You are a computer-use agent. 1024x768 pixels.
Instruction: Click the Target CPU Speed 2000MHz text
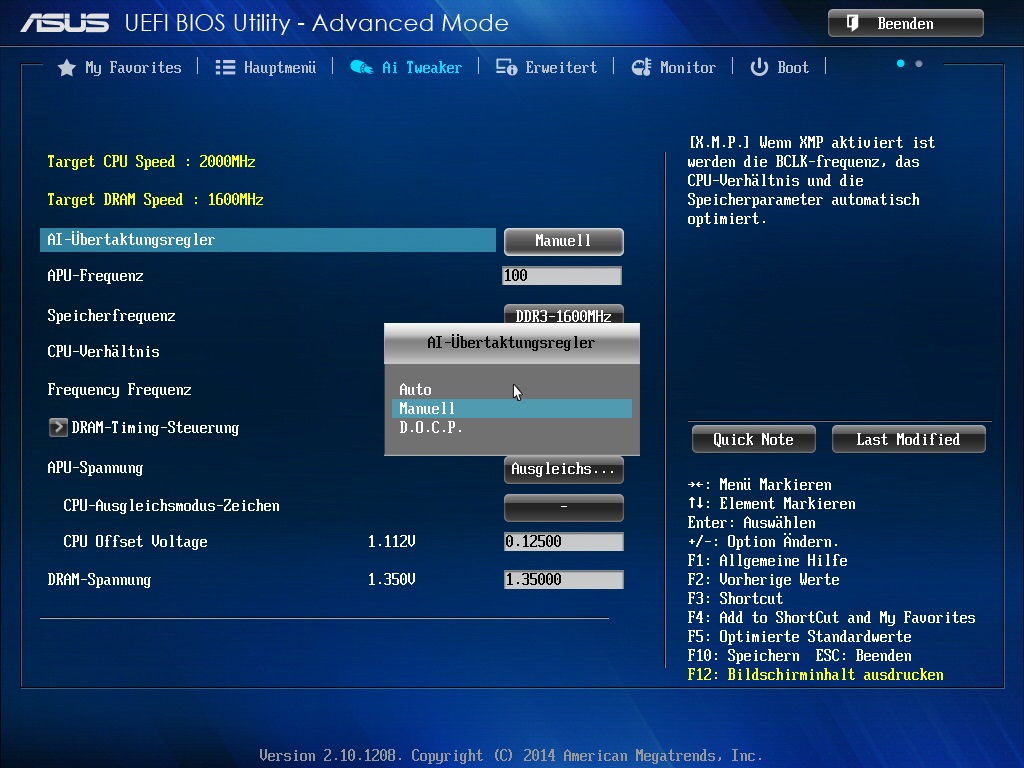tap(151, 162)
